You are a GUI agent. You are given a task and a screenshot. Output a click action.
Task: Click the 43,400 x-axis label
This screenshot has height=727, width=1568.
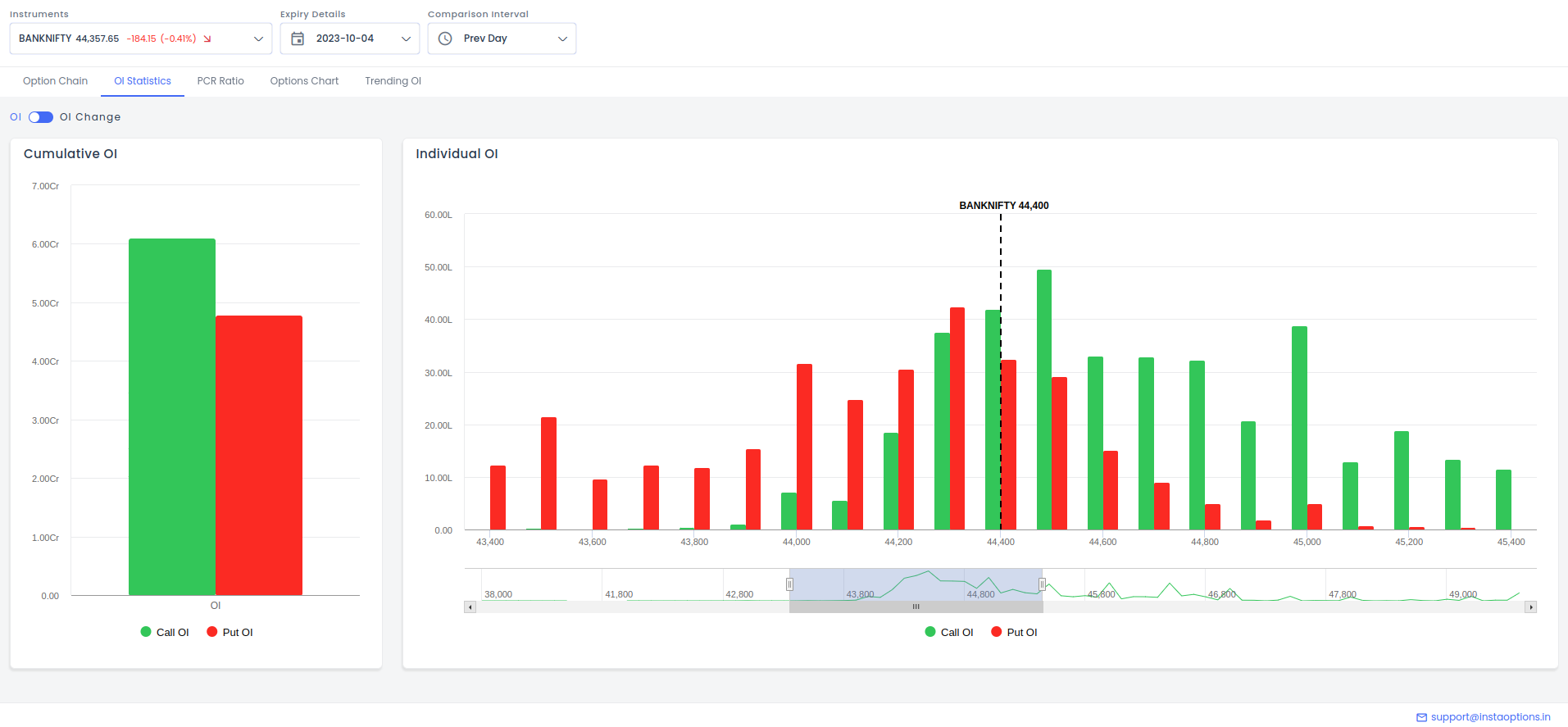tap(490, 542)
